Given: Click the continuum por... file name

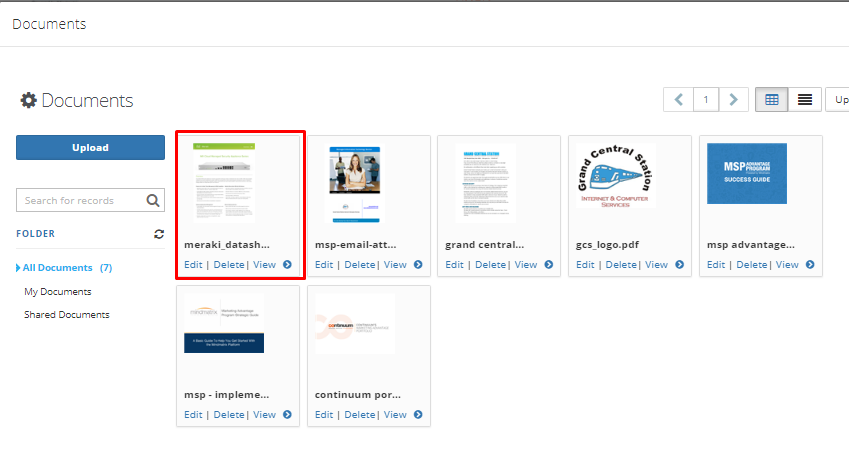Looking at the screenshot, I should tap(358, 395).
